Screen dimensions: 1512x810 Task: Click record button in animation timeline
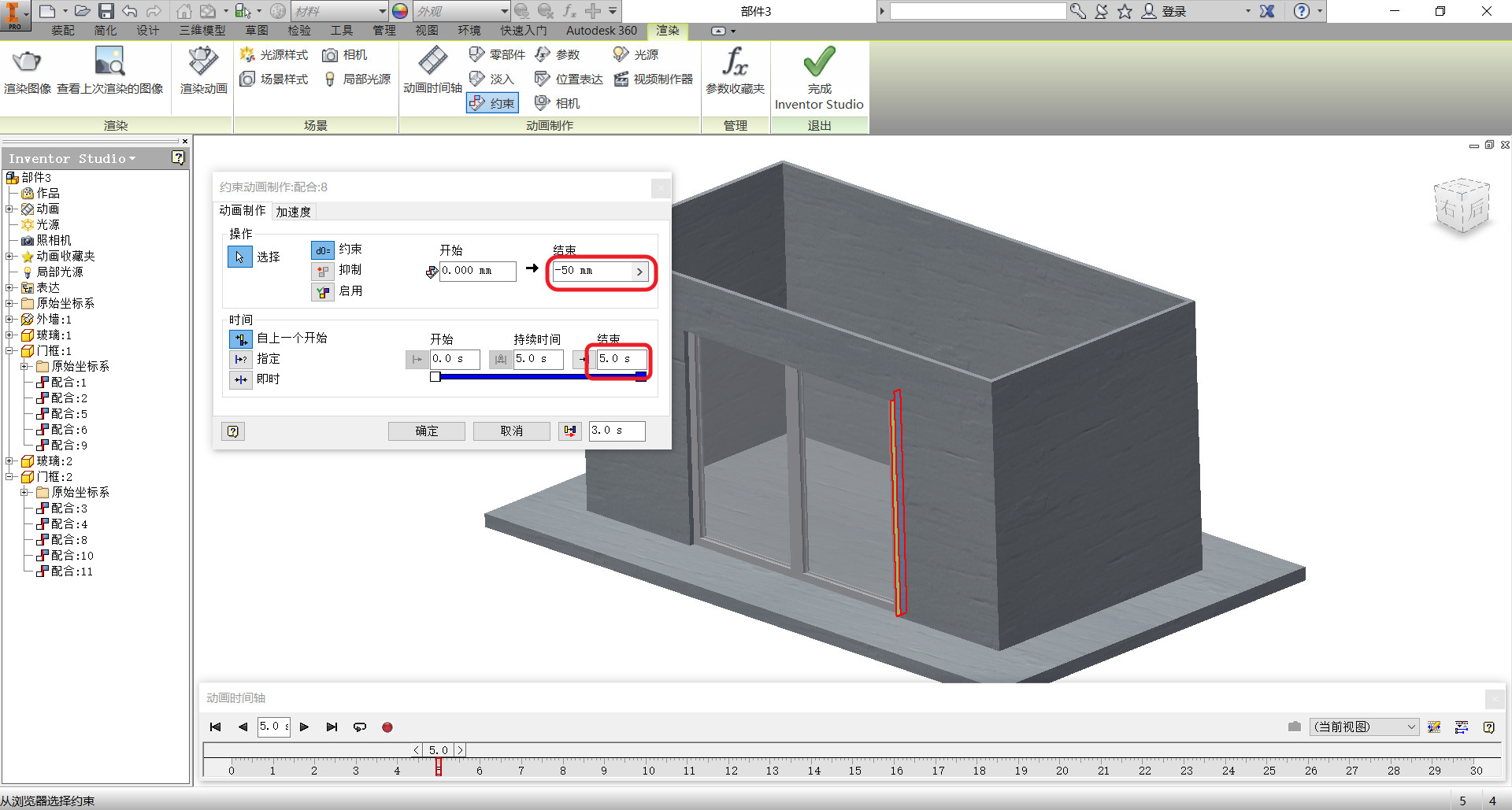click(x=387, y=727)
